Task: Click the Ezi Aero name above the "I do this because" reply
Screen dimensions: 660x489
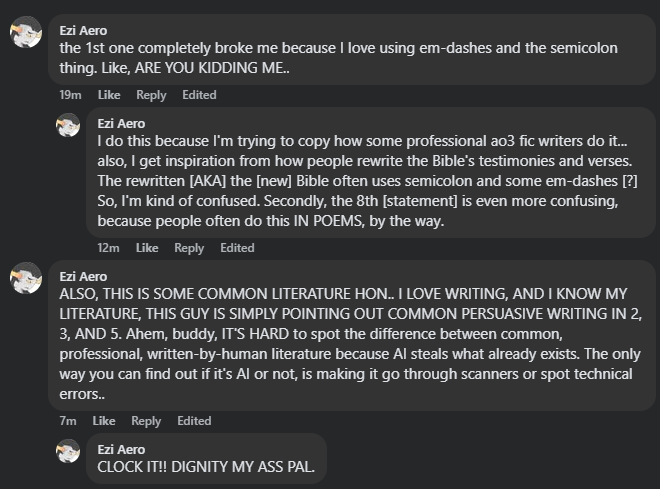Action: (x=121, y=123)
